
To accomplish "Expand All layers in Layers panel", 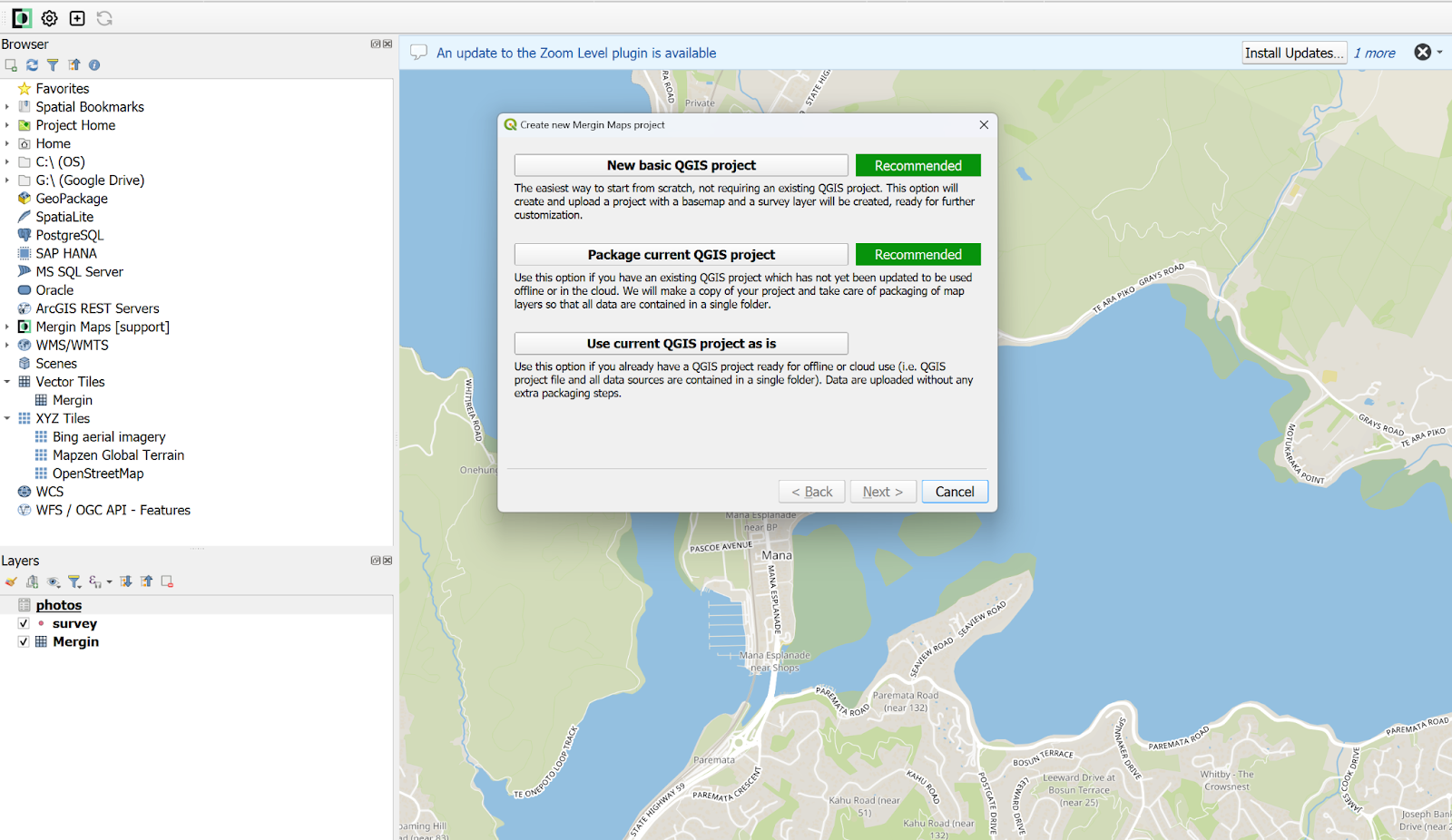I will point(126,581).
